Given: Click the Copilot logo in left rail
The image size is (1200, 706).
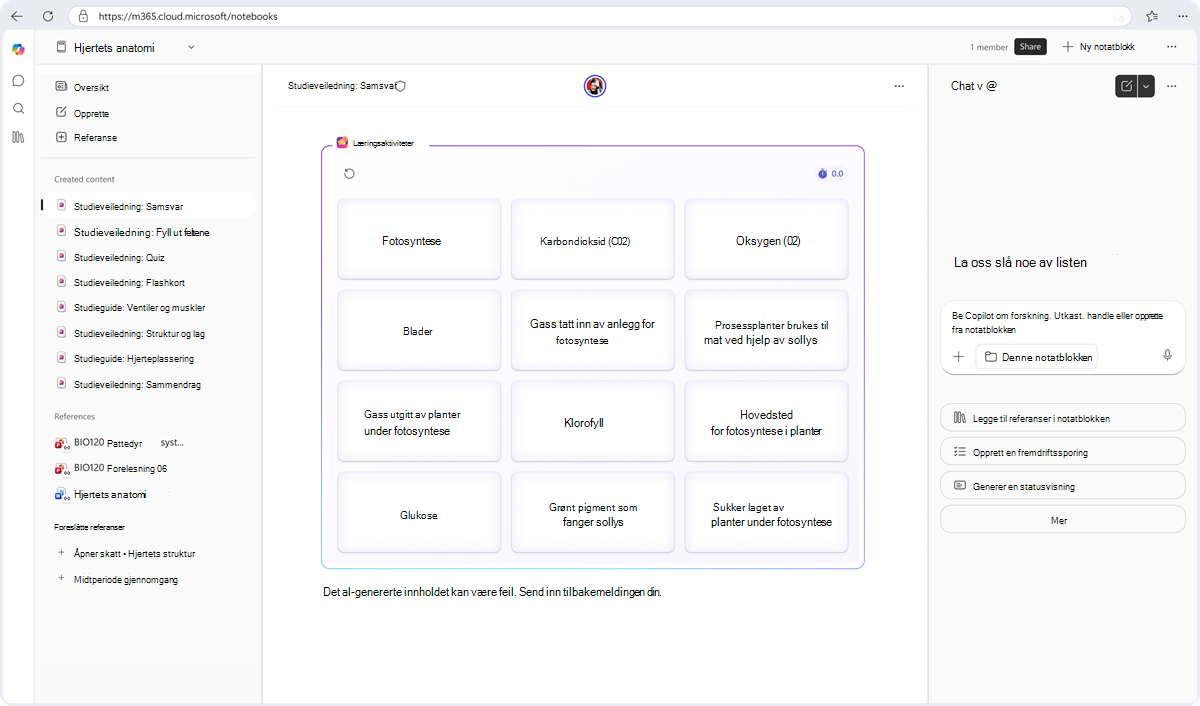Looking at the screenshot, I should 18,49.
